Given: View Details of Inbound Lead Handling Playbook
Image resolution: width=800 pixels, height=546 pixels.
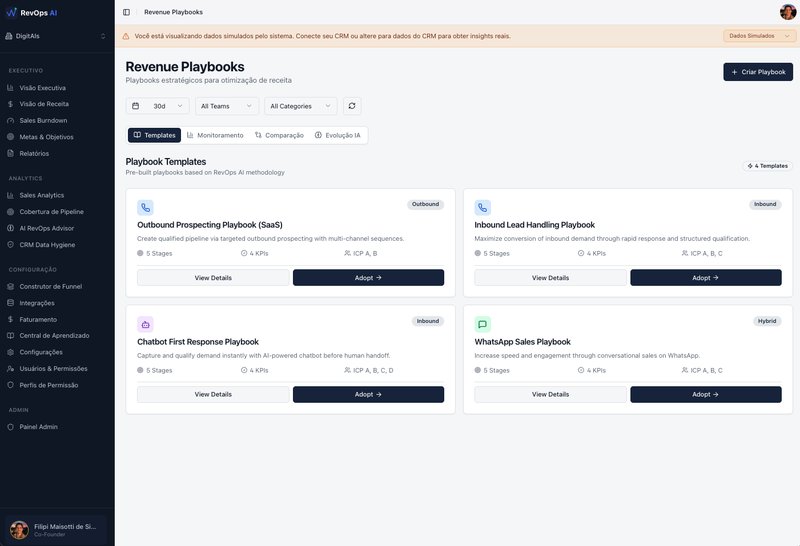Looking at the screenshot, I should click(x=551, y=278).
